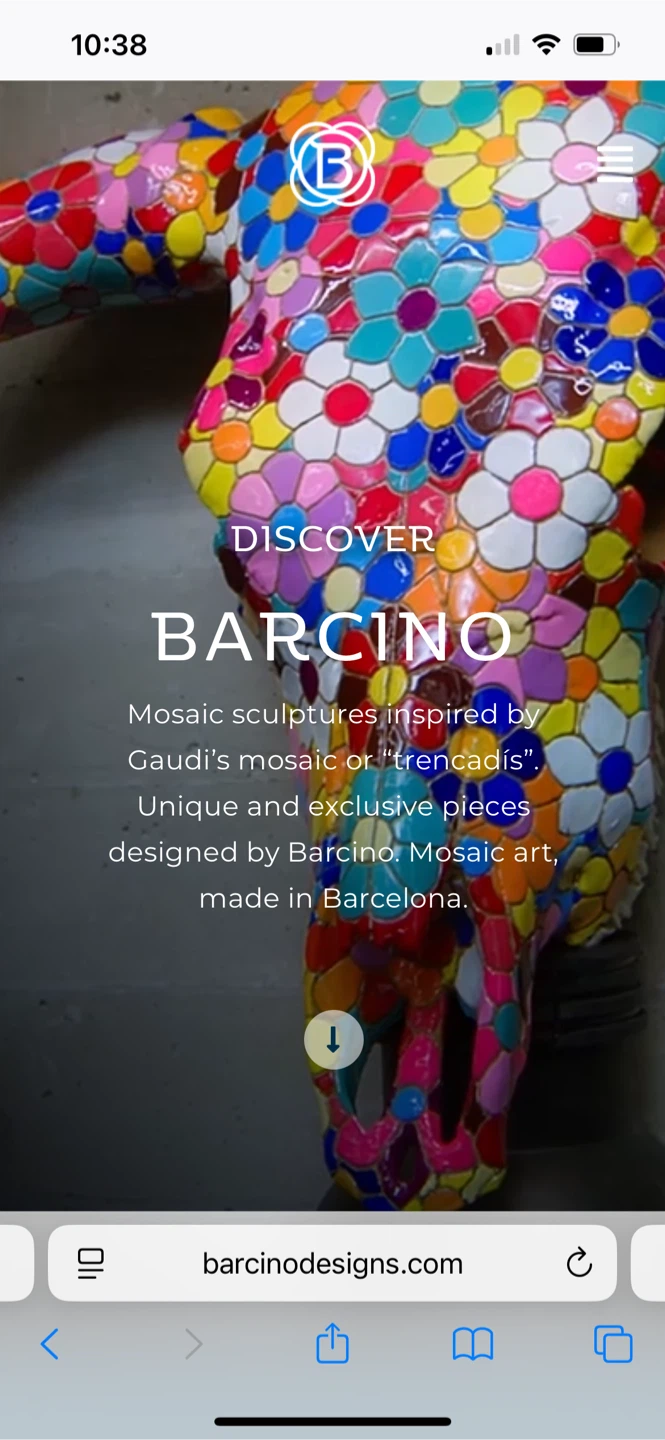
Task: Tap the greyed-out forward chevron
Action: click(x=193, y=1344)
